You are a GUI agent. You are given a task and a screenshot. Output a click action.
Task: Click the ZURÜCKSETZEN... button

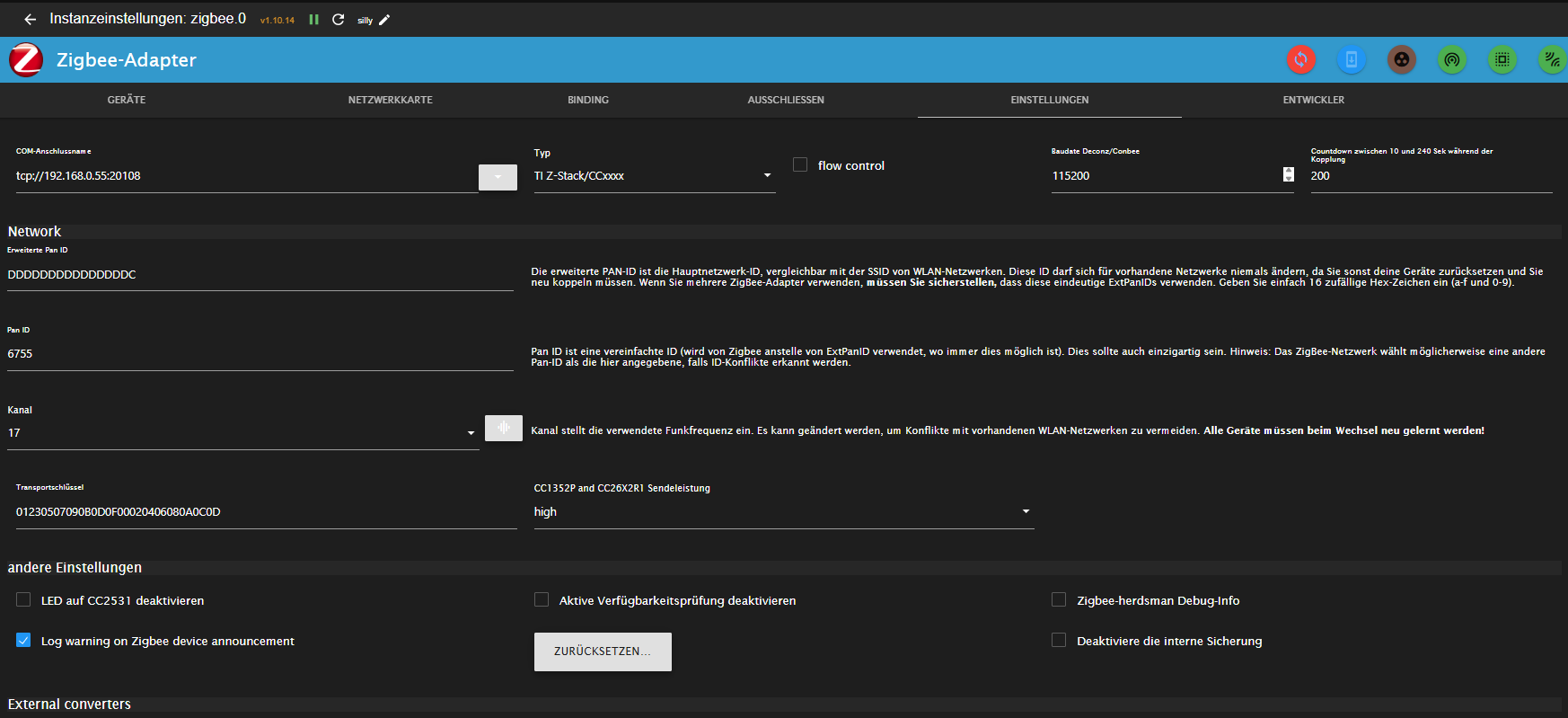pos(603,652)
